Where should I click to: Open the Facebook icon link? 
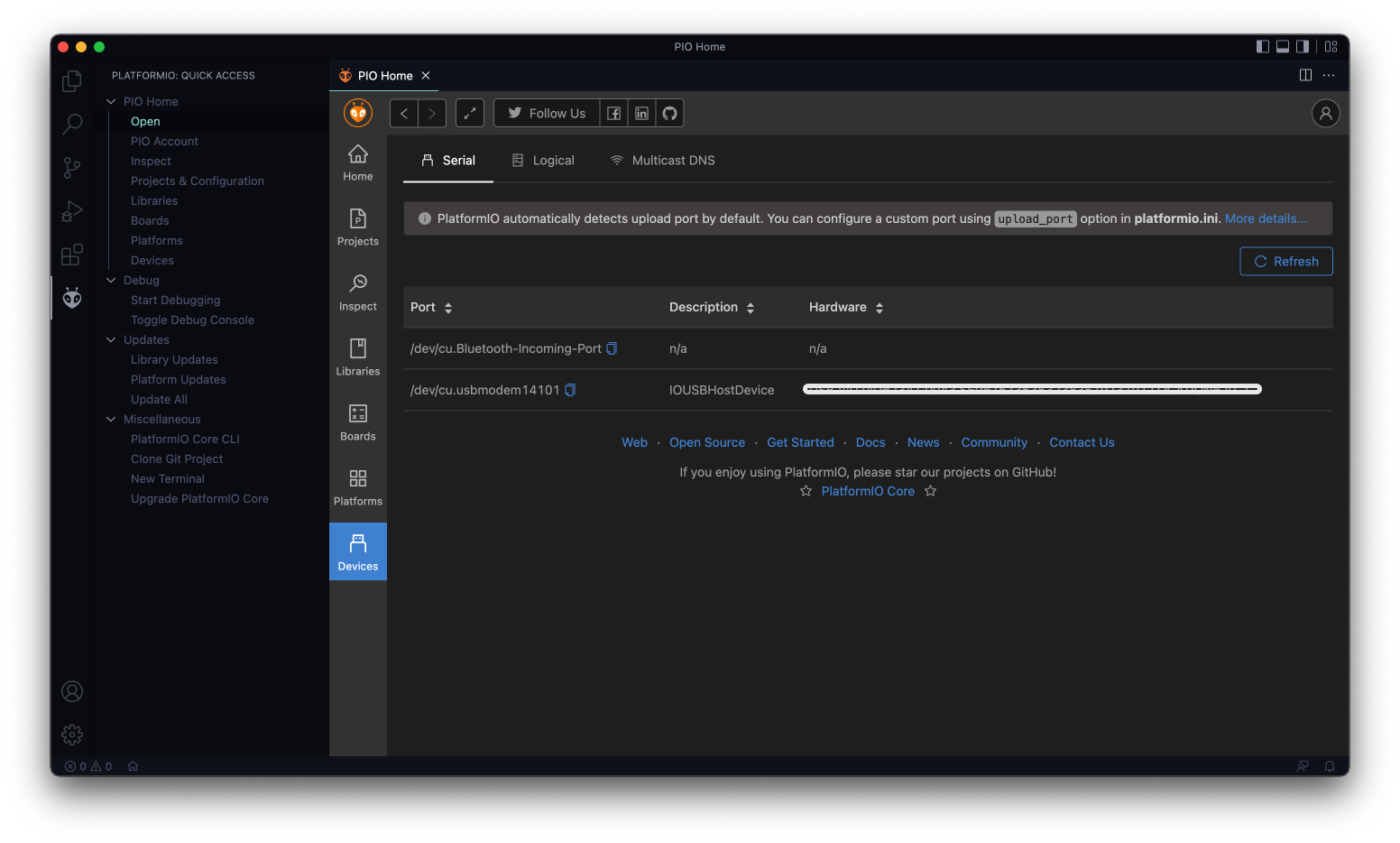coord(613,113)
